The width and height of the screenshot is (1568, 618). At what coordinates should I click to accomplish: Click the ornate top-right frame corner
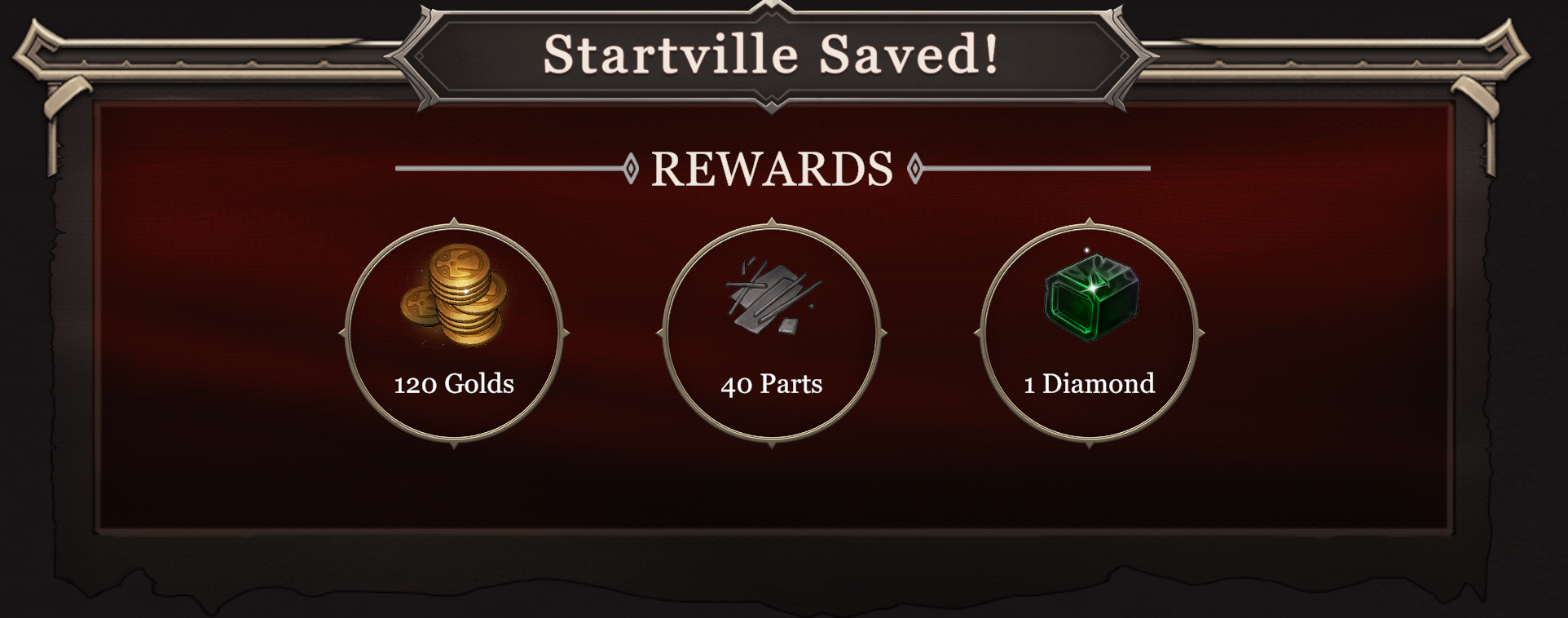[x=1491, y=73]
